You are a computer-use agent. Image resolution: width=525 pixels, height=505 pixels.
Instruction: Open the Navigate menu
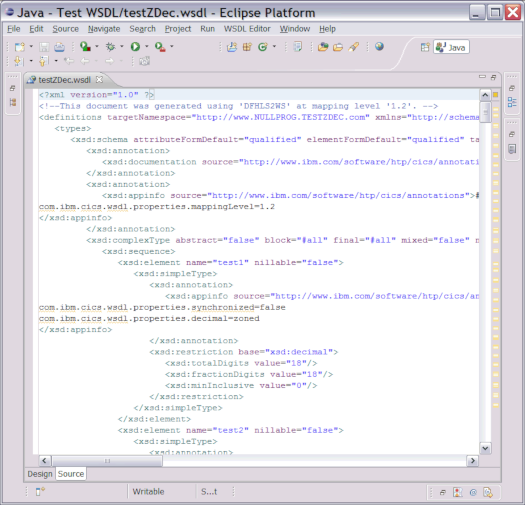pyautogui.click(x=104, y=29)
